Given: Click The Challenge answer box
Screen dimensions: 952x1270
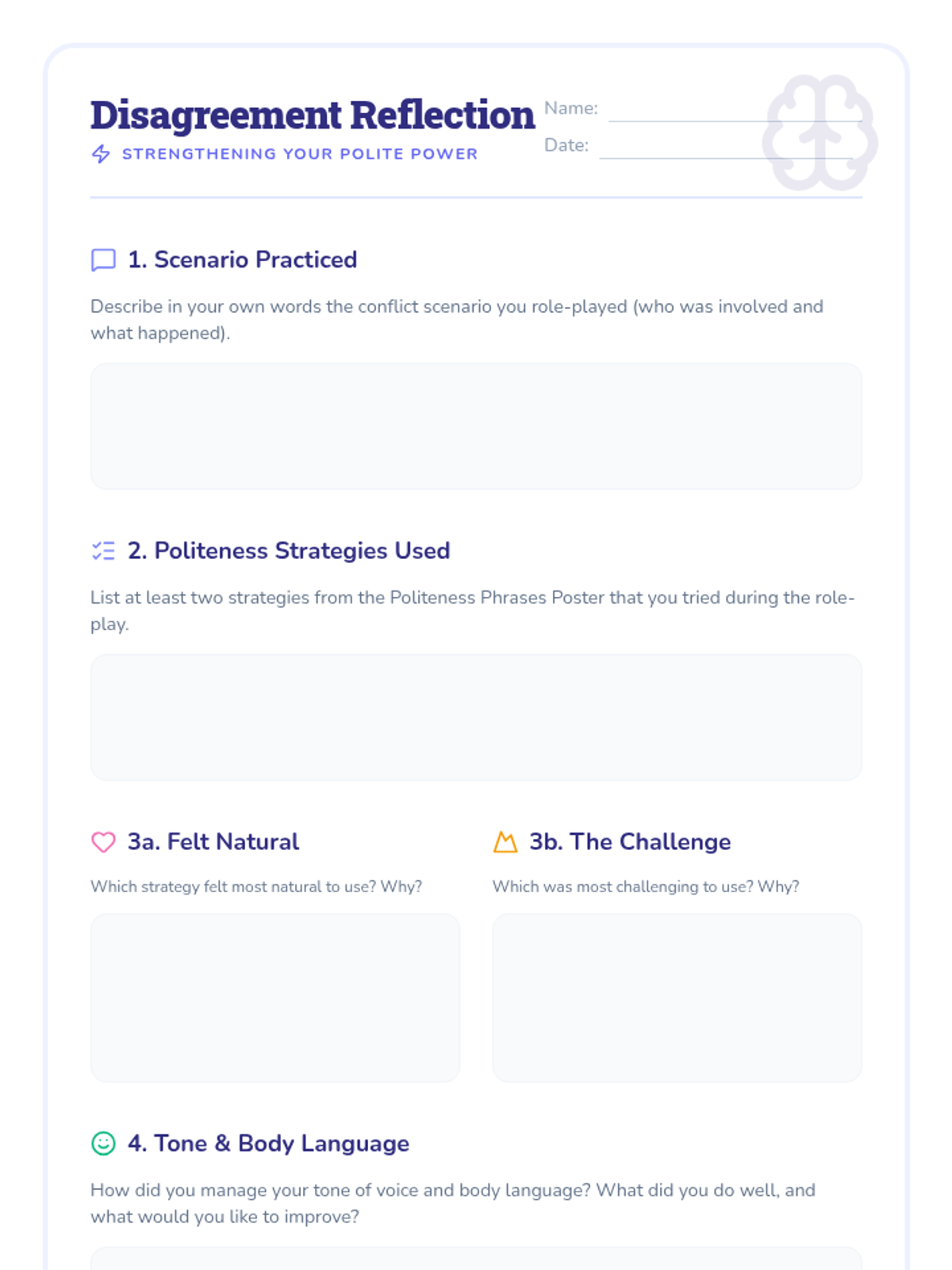Looking at the screenshot, I should coord(677,997).
